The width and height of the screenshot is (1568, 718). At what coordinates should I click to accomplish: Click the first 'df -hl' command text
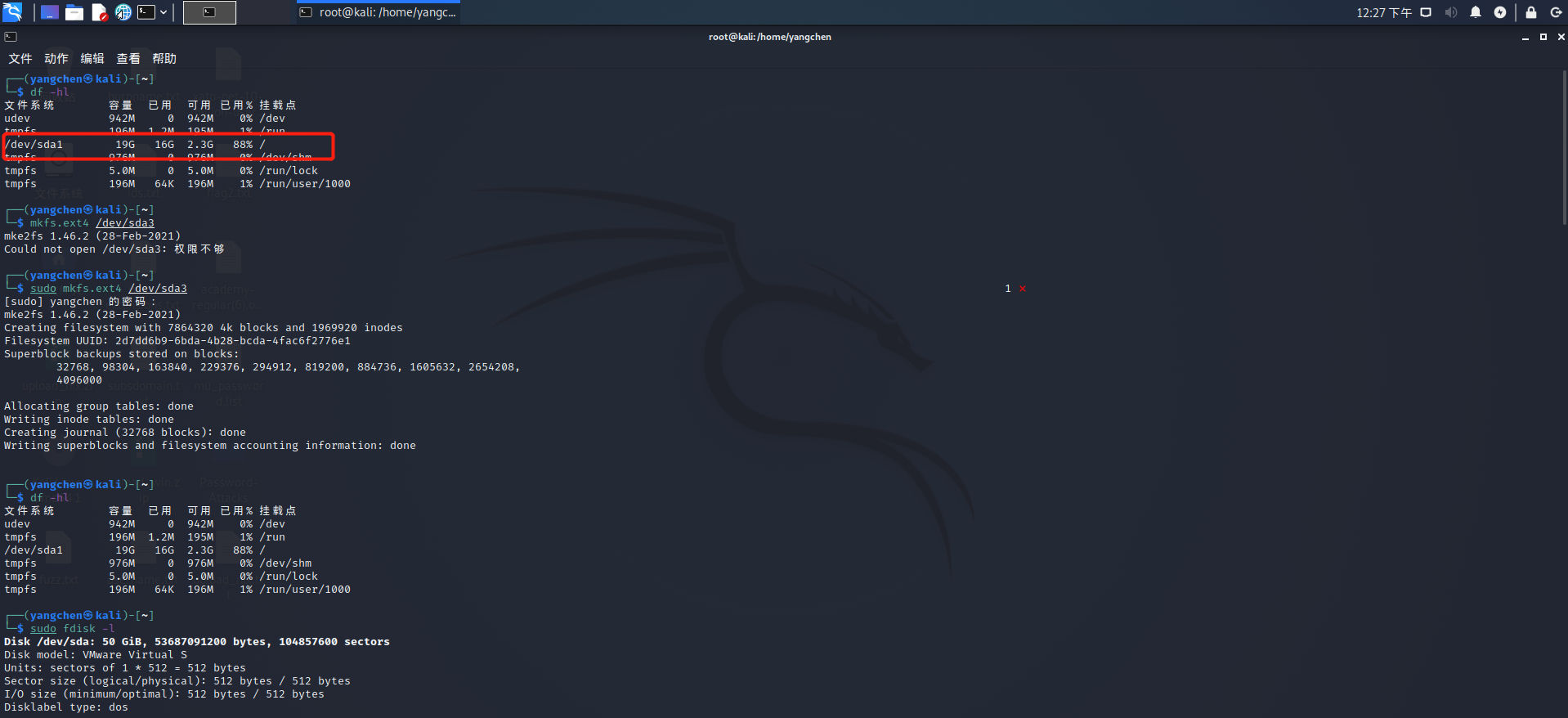pyautogui.click(x=50, y=92)
